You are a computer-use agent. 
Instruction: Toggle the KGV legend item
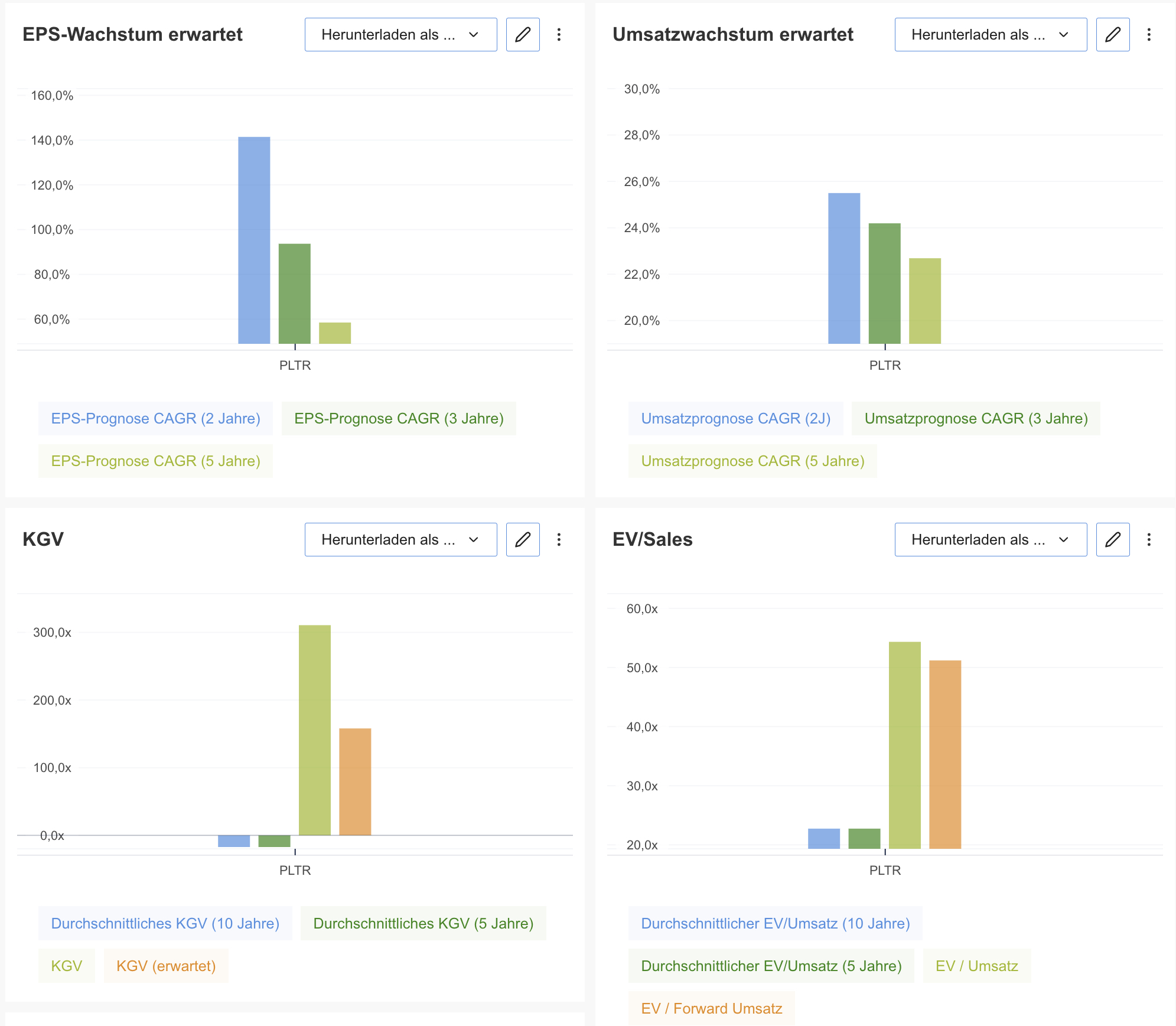coord(67,966)
